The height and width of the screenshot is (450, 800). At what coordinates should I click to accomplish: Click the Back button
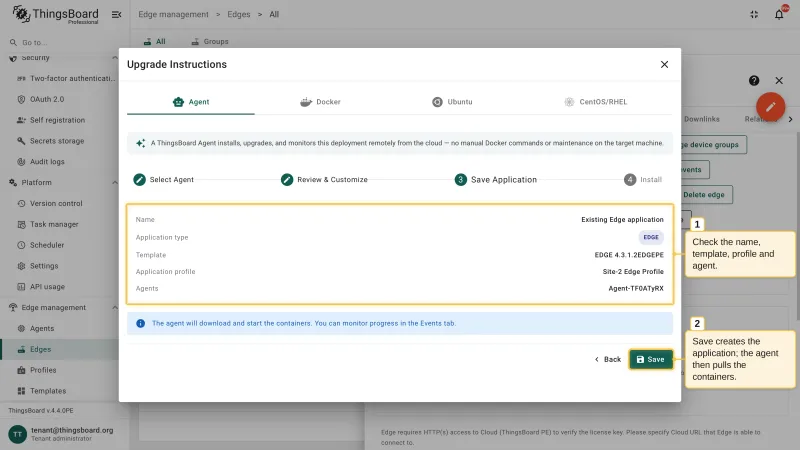point(608,359)
